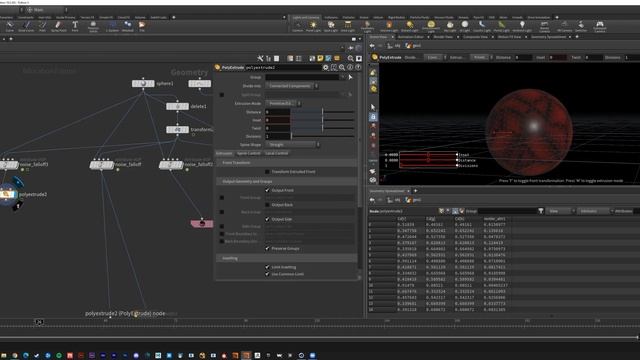Collapse the Insetting section
The image size is (640, 360).
click(286, 258)
